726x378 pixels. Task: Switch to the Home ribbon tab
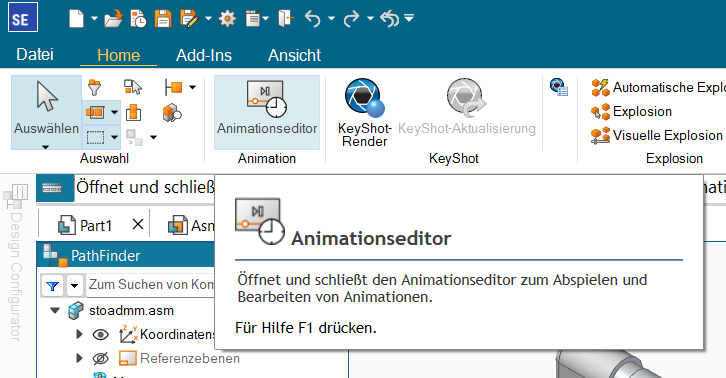[x=119, y=55]
